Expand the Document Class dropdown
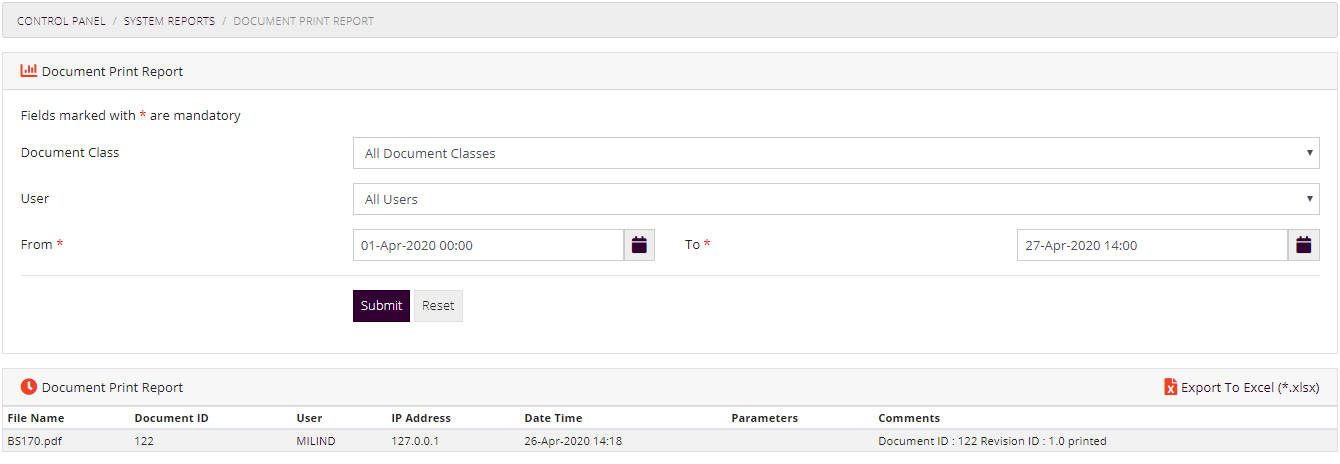 (836, 153)
